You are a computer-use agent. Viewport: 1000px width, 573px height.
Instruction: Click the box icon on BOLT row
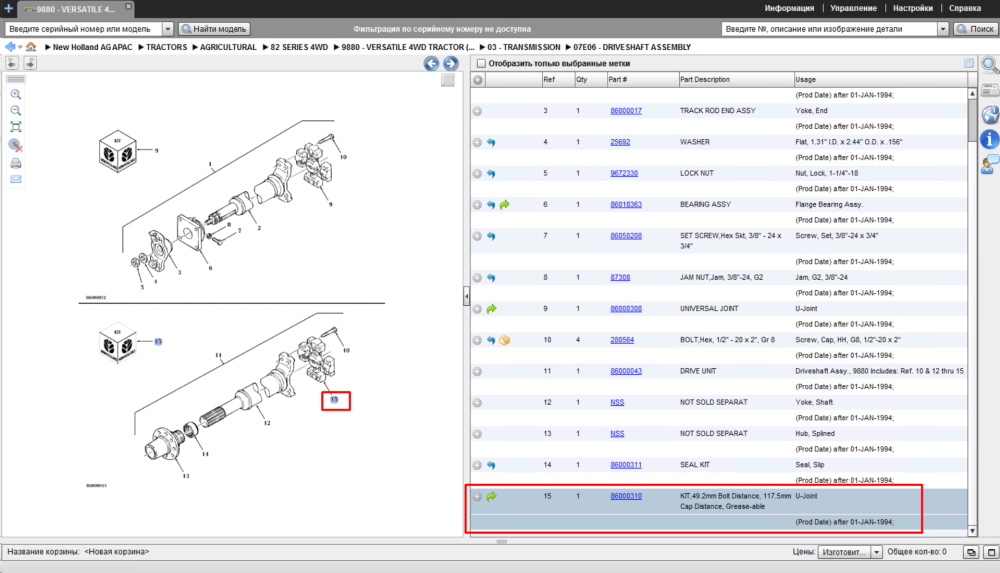point(504,340)
